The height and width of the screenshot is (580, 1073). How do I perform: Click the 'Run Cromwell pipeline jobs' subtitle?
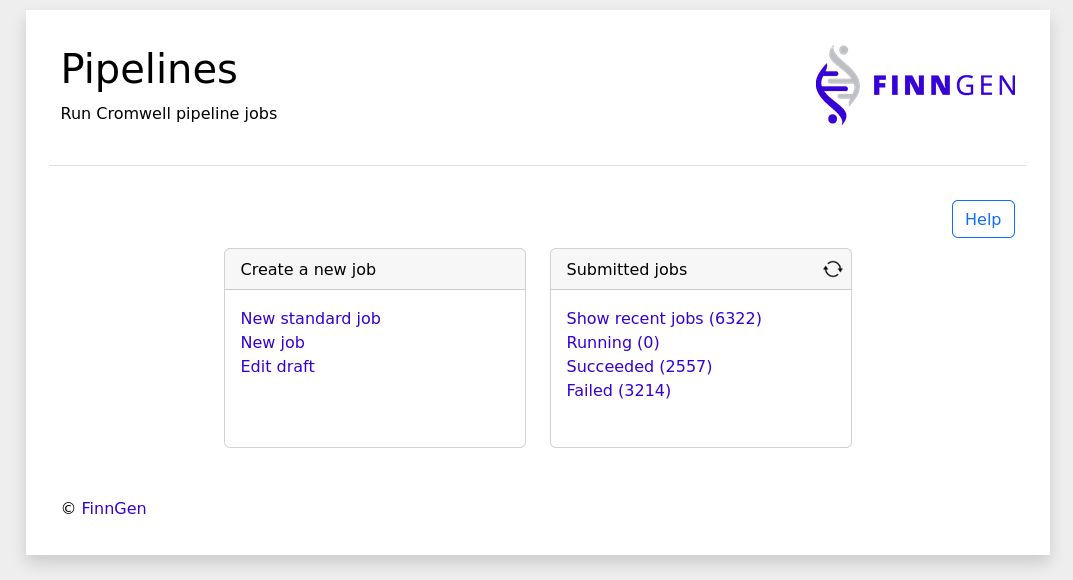169,114
